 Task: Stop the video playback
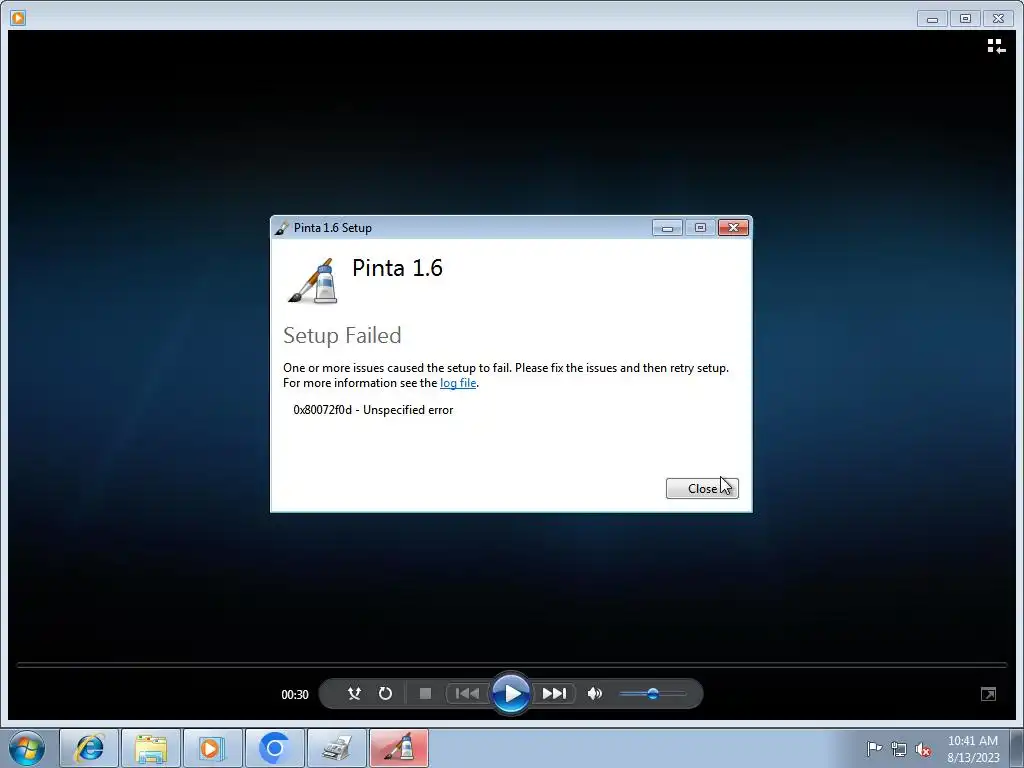click(425, 694)
